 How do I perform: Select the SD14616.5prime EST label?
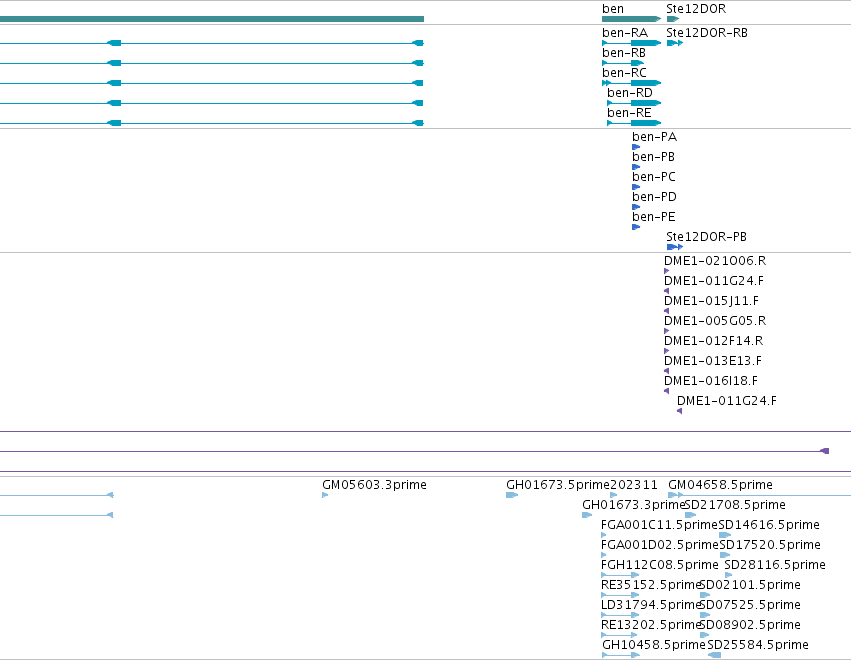click(x=769, y=525)
